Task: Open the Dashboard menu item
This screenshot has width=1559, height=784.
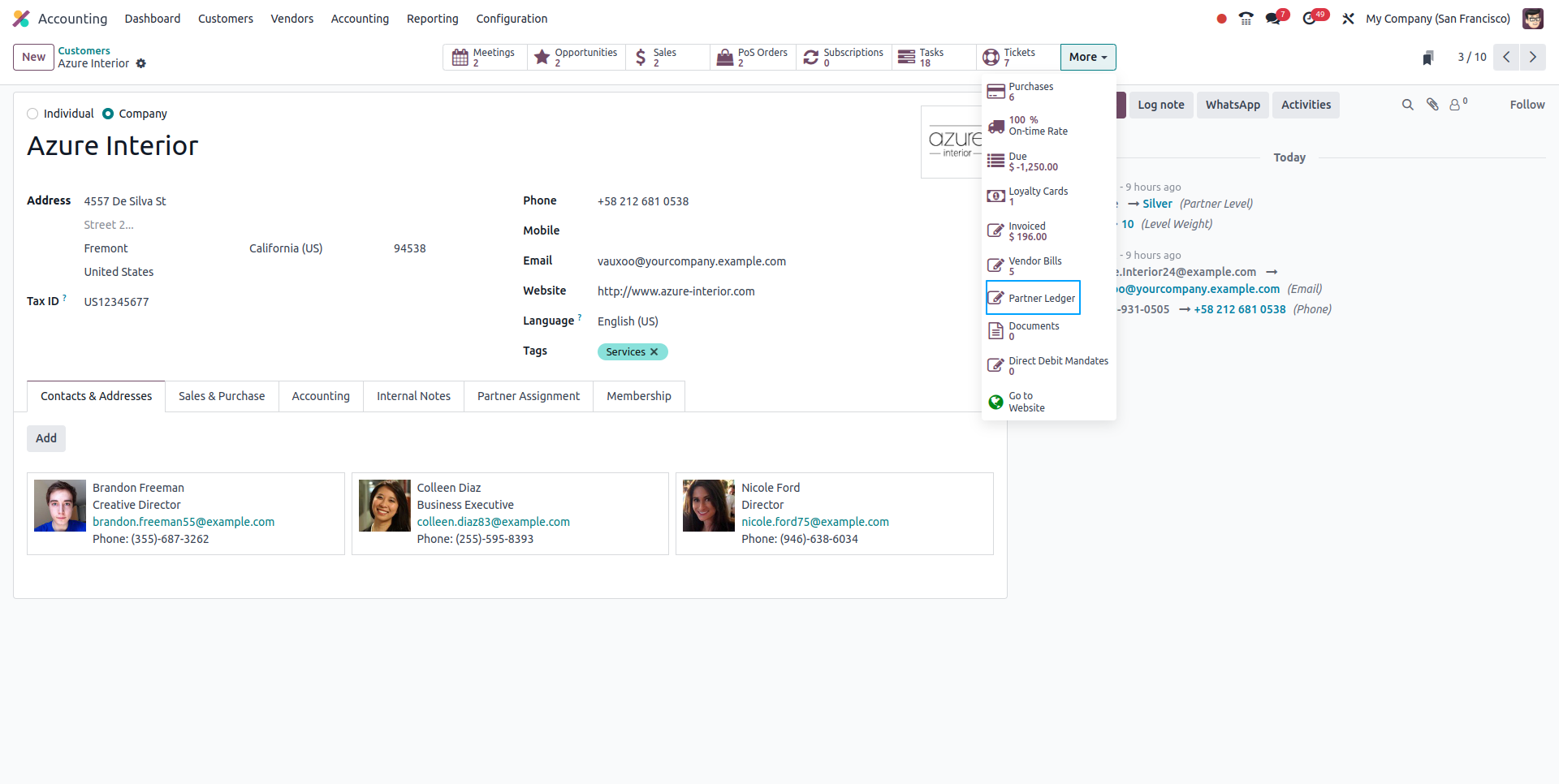Action: click(x=153, y=19)
